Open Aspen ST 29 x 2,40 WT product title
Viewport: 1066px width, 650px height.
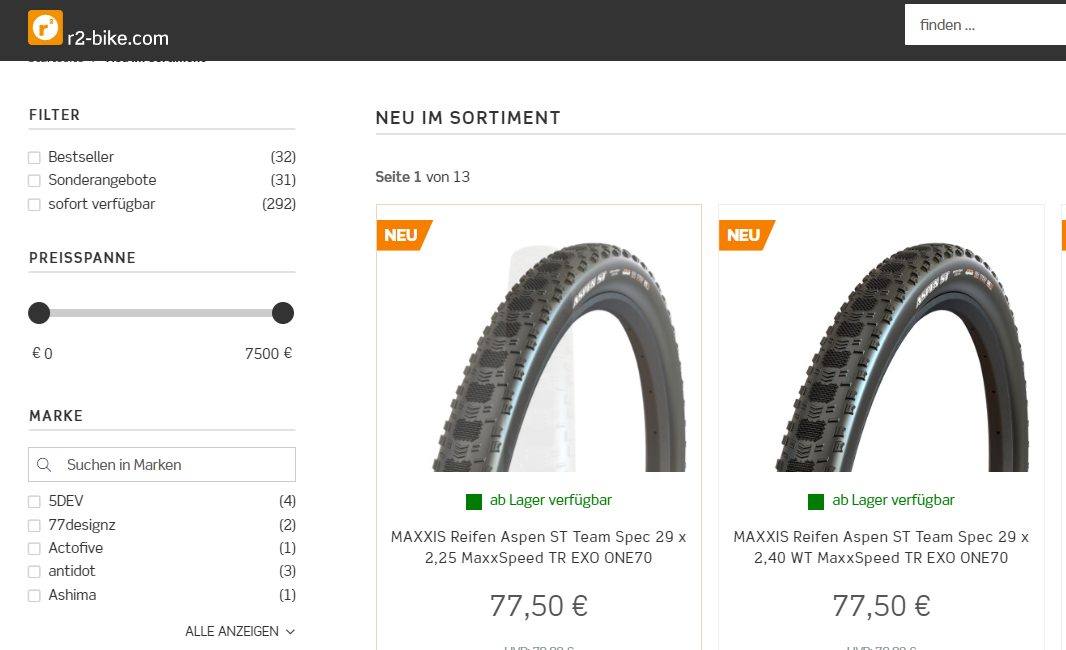click(x=881, y=547)
